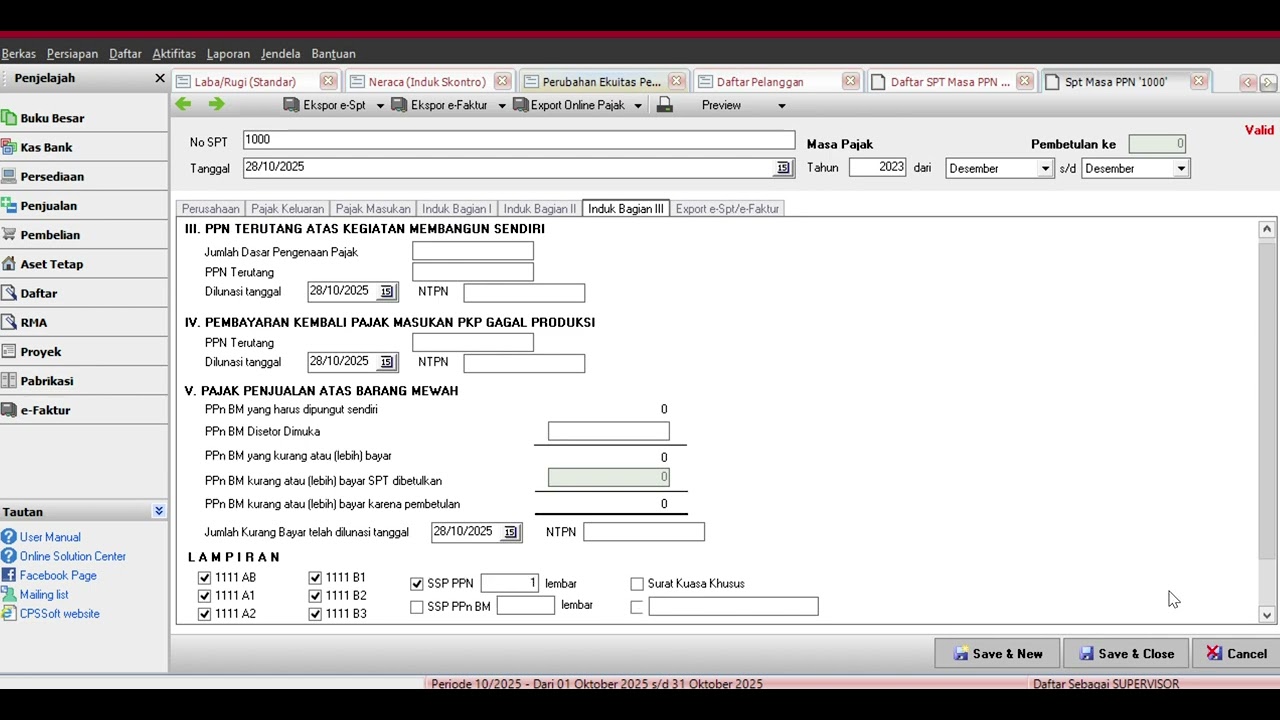Click the Save & New button
The width and height of the screenshot is (1280, 720).
(x=998, y=654)
